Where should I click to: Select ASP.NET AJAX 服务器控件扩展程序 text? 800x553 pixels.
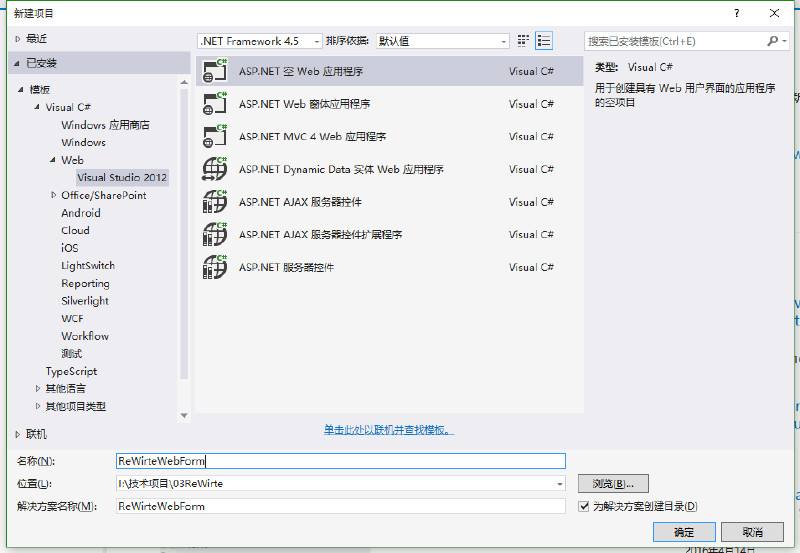tap(320, 235)
